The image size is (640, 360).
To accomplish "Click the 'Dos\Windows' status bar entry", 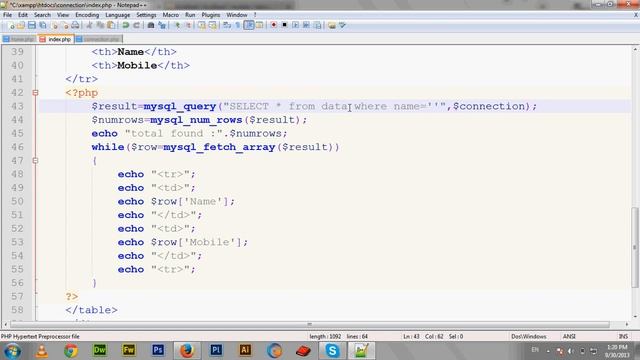I will (529, 336).
